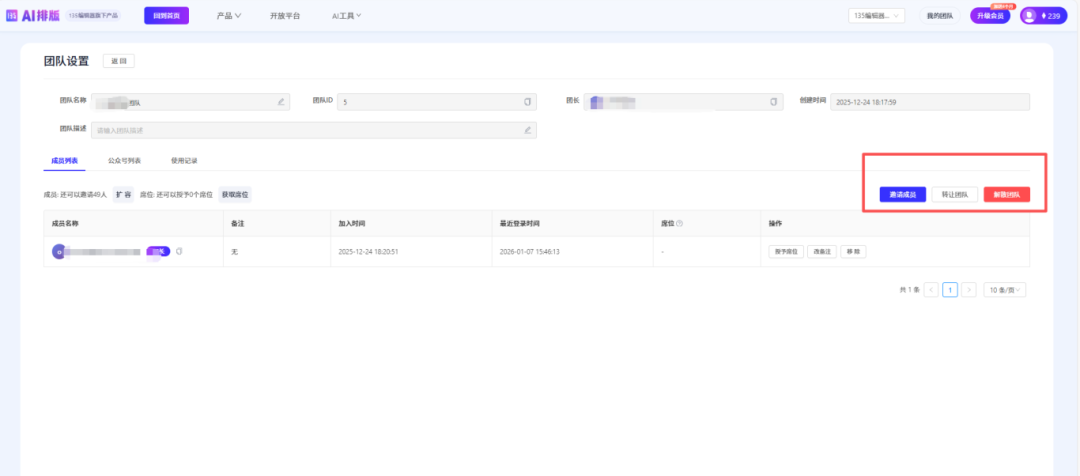Click 改备注 in the member row
The width and height of the screenshot is (1080, 476).
coord(822,251)
